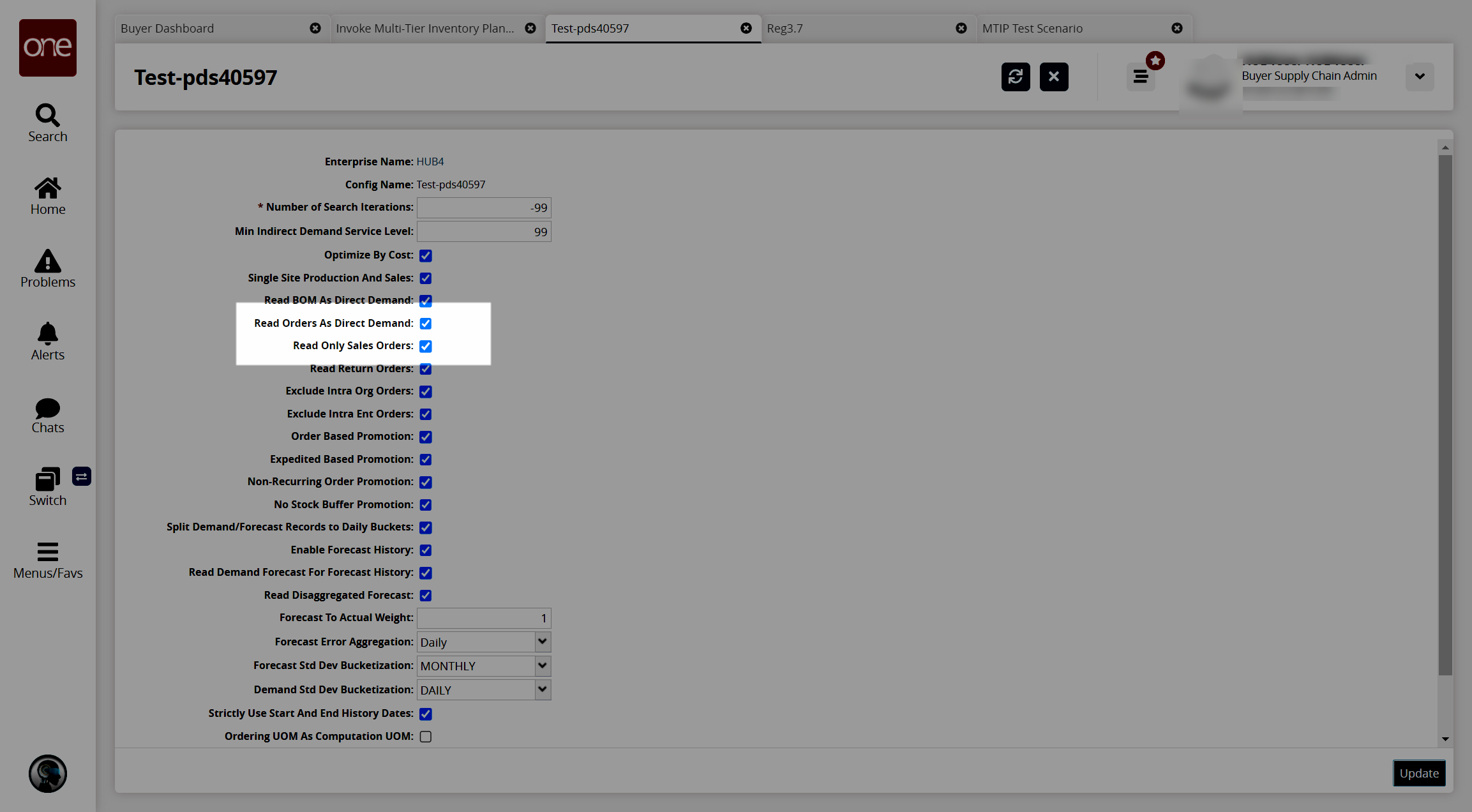Open Menus/Favs hamburger icon
The height and width of the screenshot is (812, 1472).
pos(47,560)
